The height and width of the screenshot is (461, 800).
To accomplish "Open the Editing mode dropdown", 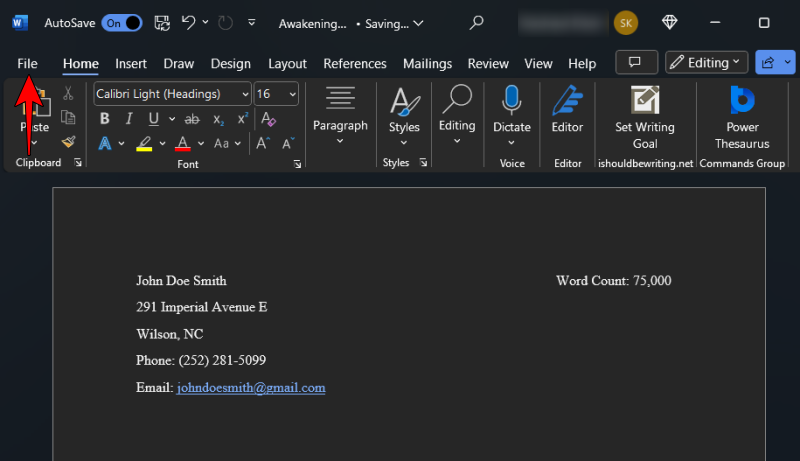I will click(x=706, y=62).
